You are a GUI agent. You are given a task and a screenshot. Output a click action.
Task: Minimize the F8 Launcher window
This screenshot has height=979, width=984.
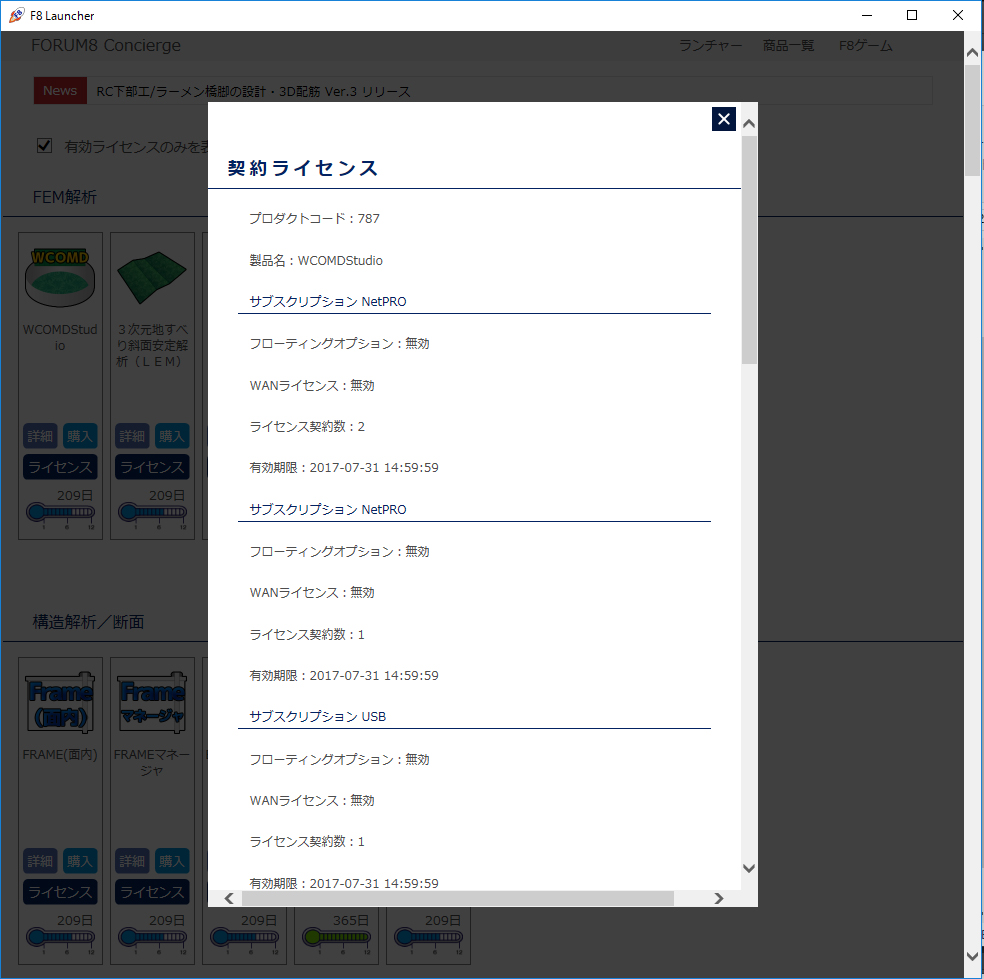pos(867,15)
